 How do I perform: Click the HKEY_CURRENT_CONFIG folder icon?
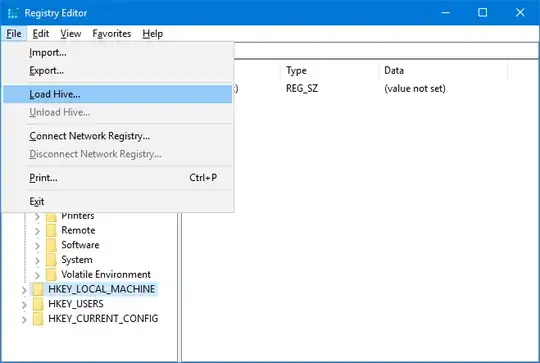point(38,319)
